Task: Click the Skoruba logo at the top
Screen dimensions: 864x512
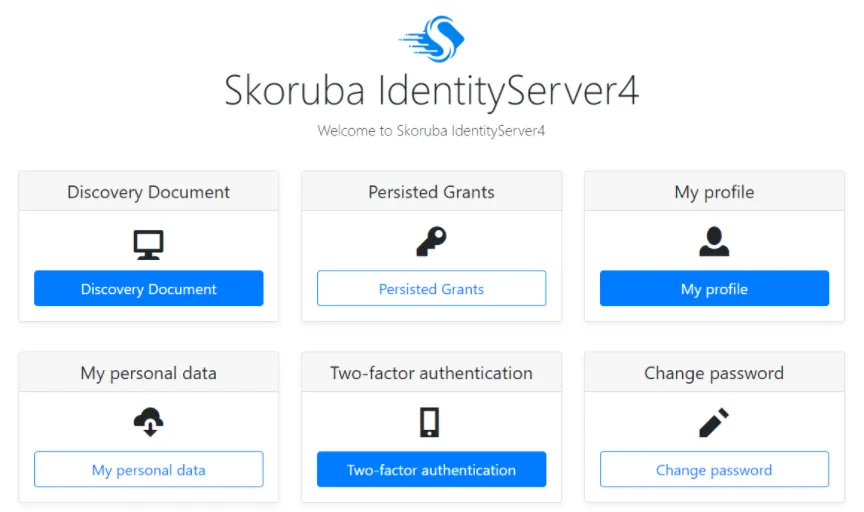Action: (431, 39)
